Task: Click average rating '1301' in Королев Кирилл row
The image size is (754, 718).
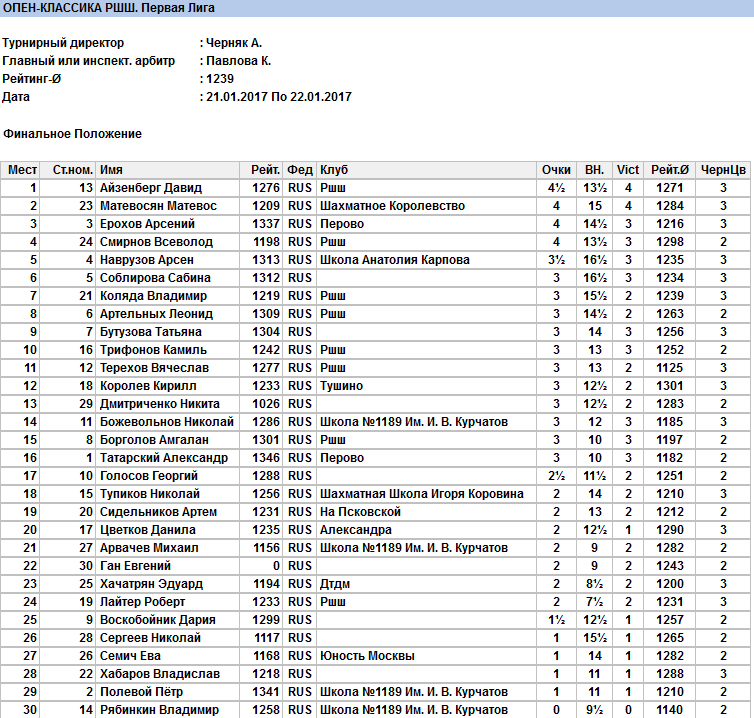Action: point(670,386)
